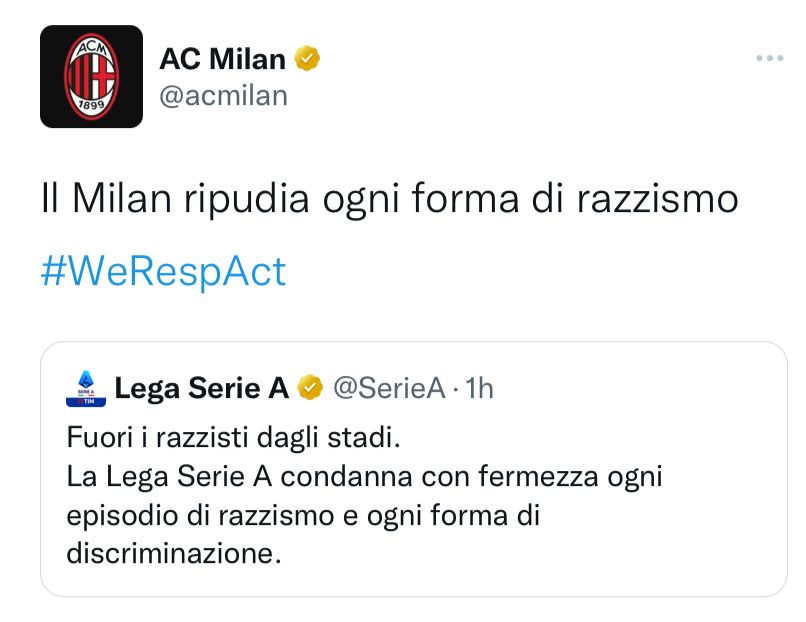This screenshot has height=622, width=806.
Task: Select the AC Milan display name
Action: tap(221, 58)
